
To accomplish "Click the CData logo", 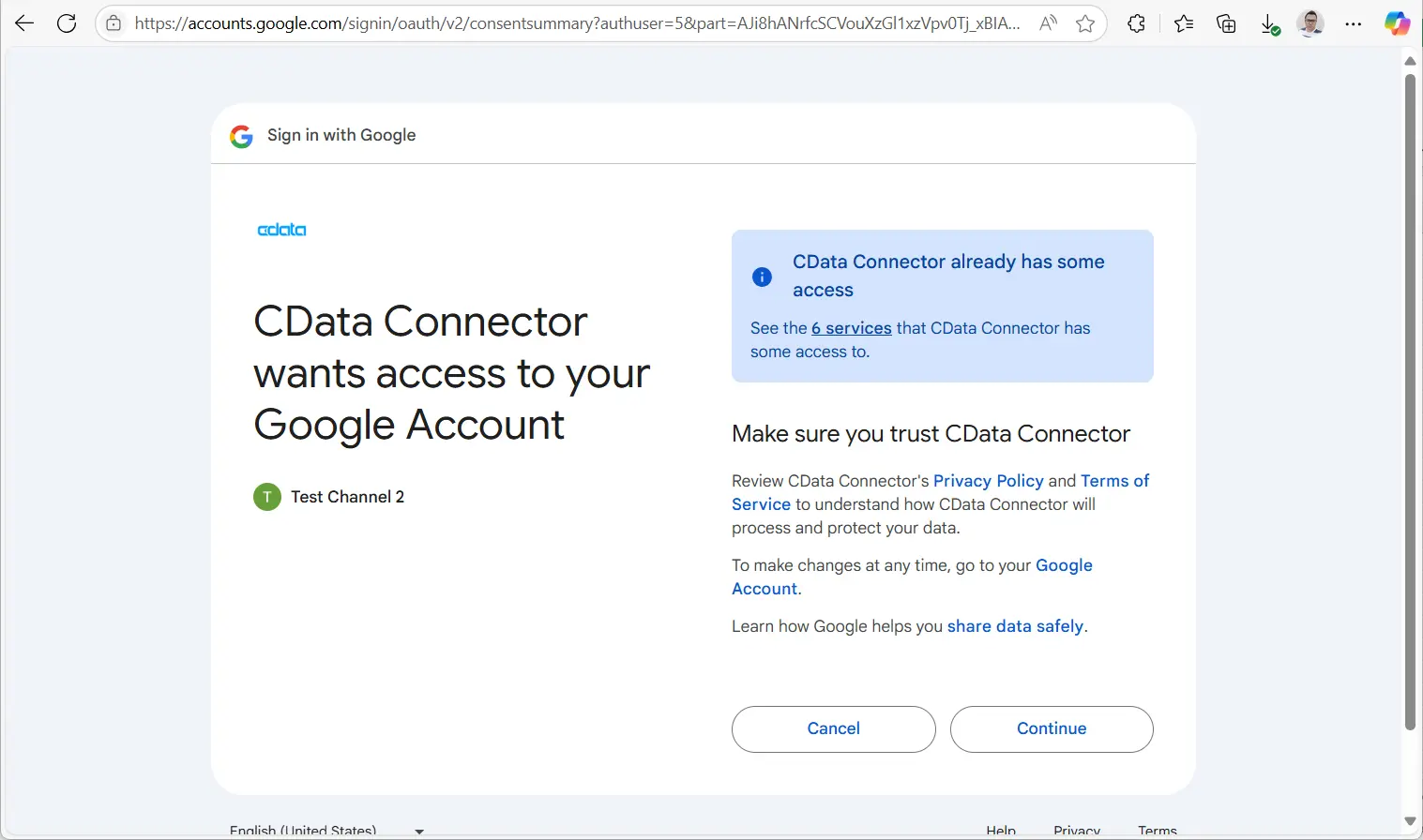I will (281, 229).
